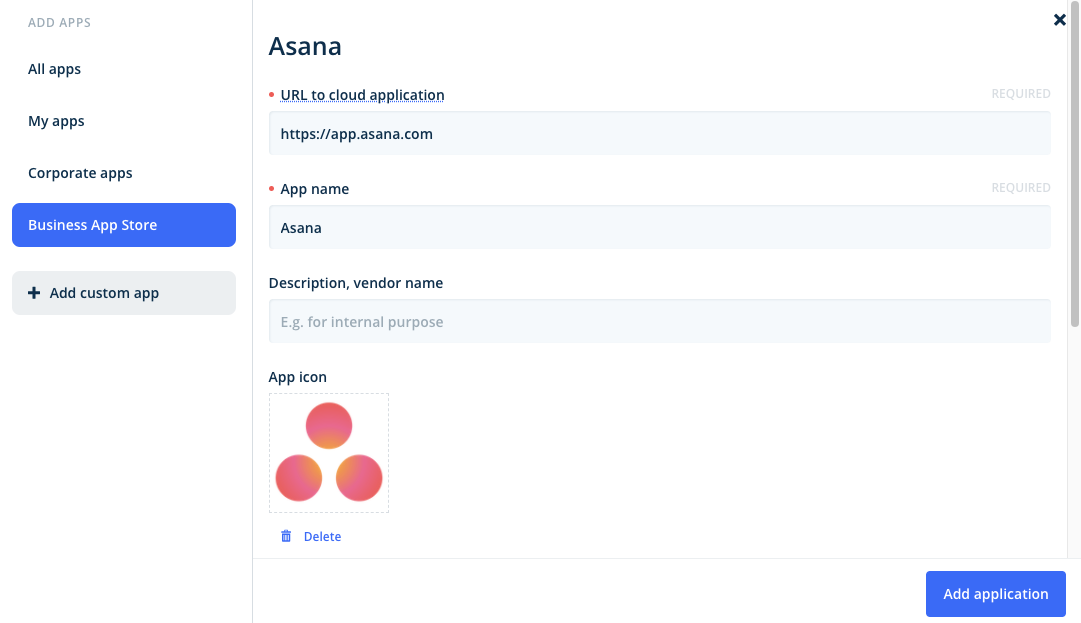The width and height of the screenshot is (1081, 623).
Task: Click the Asana dialog heading
Action: pos(305,46)
